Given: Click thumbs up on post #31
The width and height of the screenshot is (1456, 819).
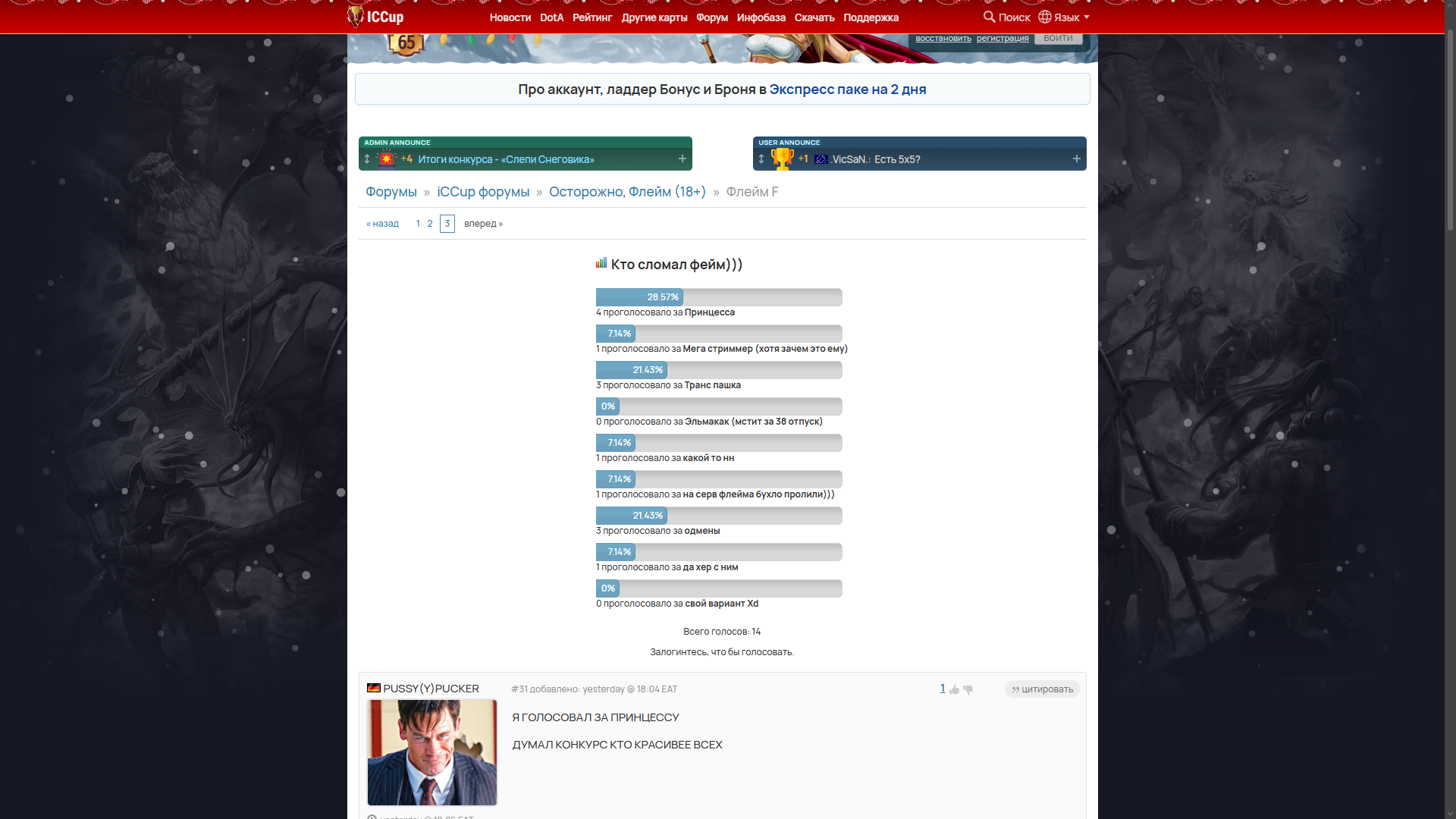Looking at the screenshot, I should coord(954,689).
